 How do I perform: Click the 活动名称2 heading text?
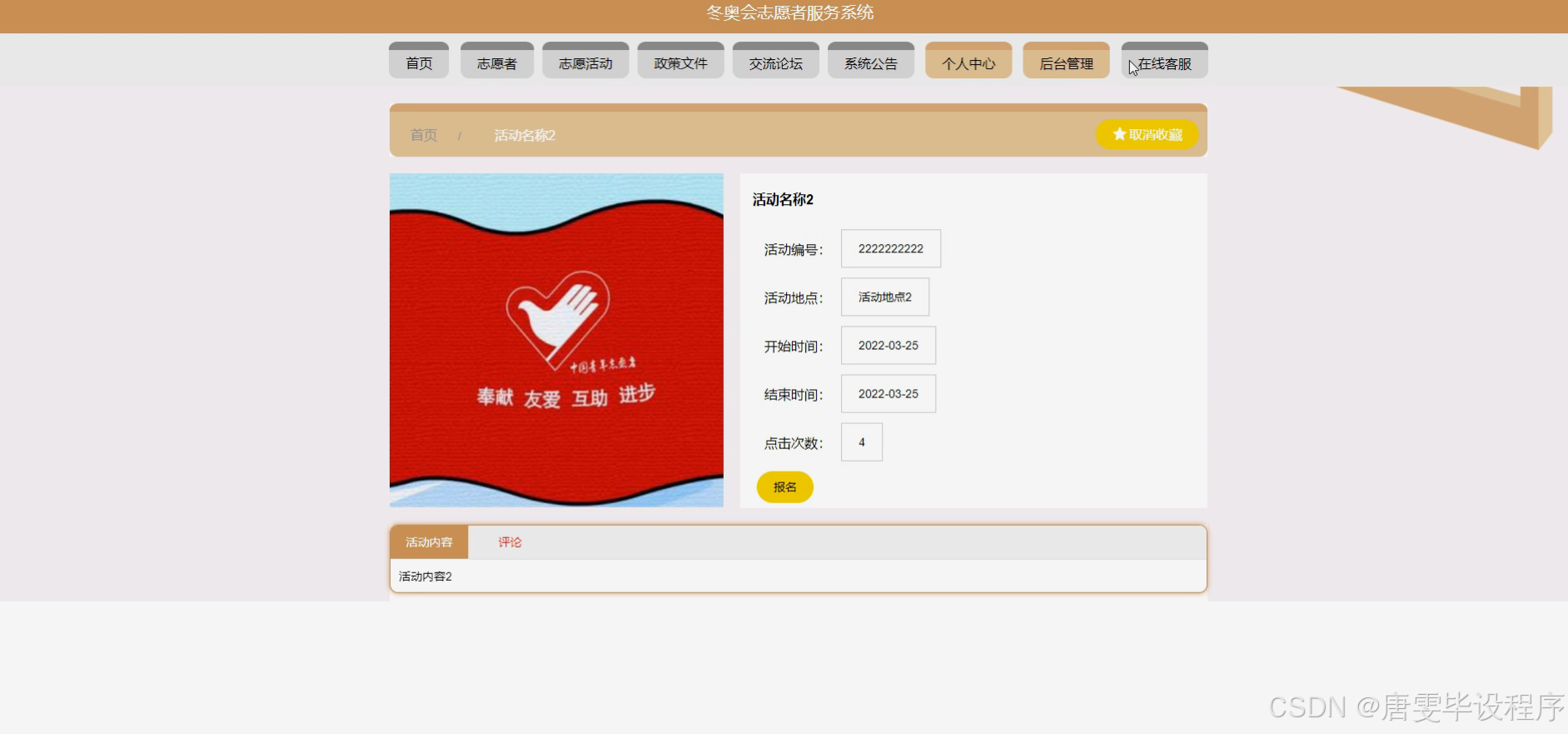783,199
